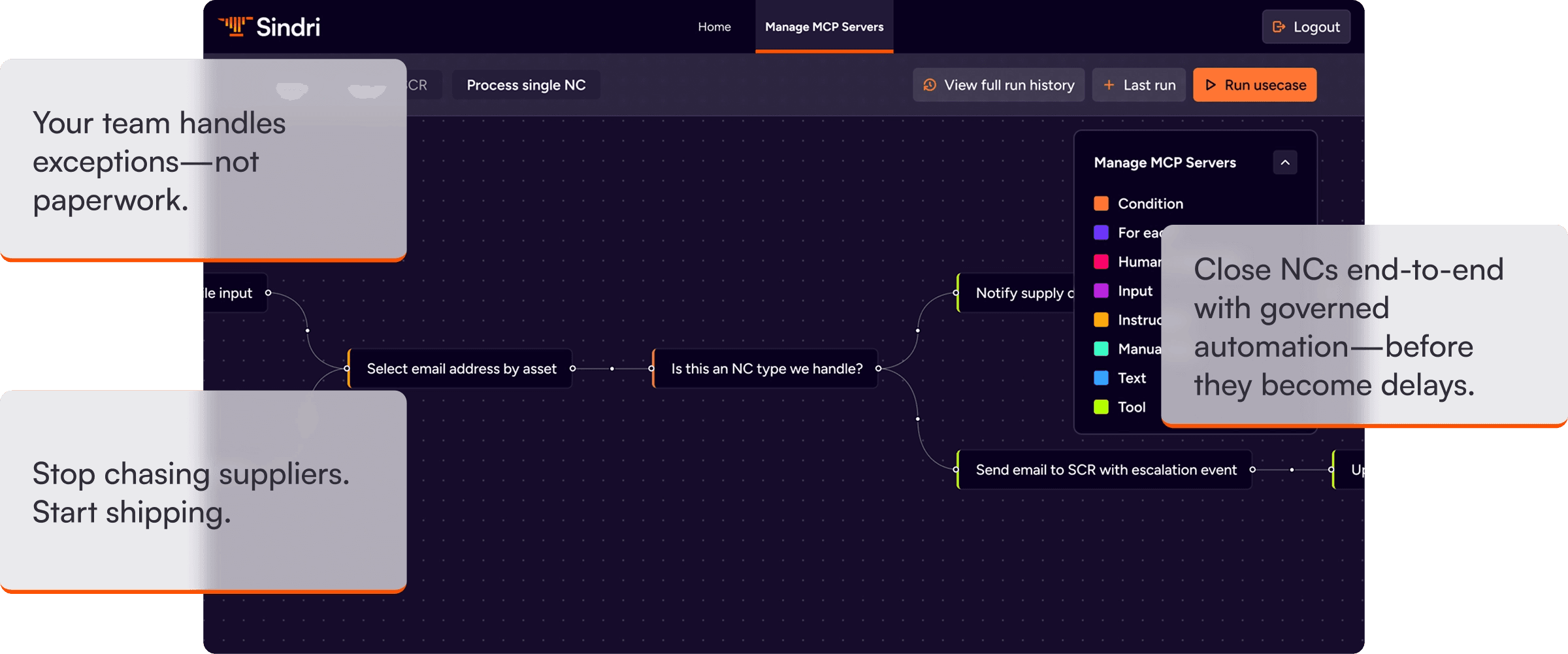This screenshot has width=1568, height=654.
Task: Click the history clock icon
Action: tap(929, 85)
